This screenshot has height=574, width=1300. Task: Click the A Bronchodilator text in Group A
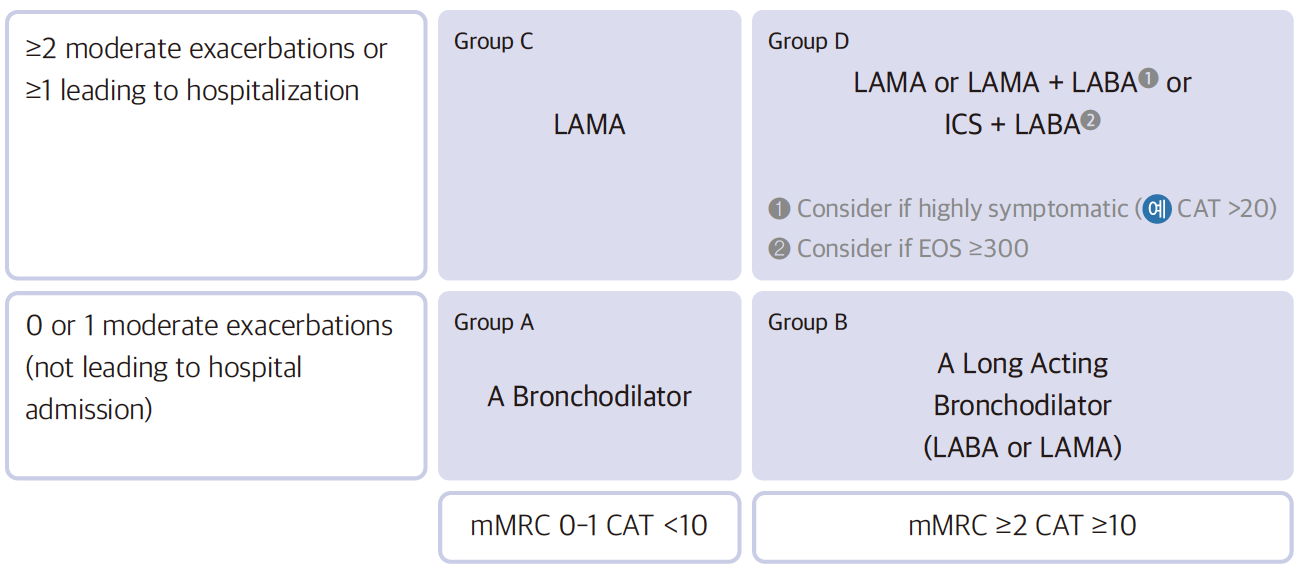click(x=589, y=397)
